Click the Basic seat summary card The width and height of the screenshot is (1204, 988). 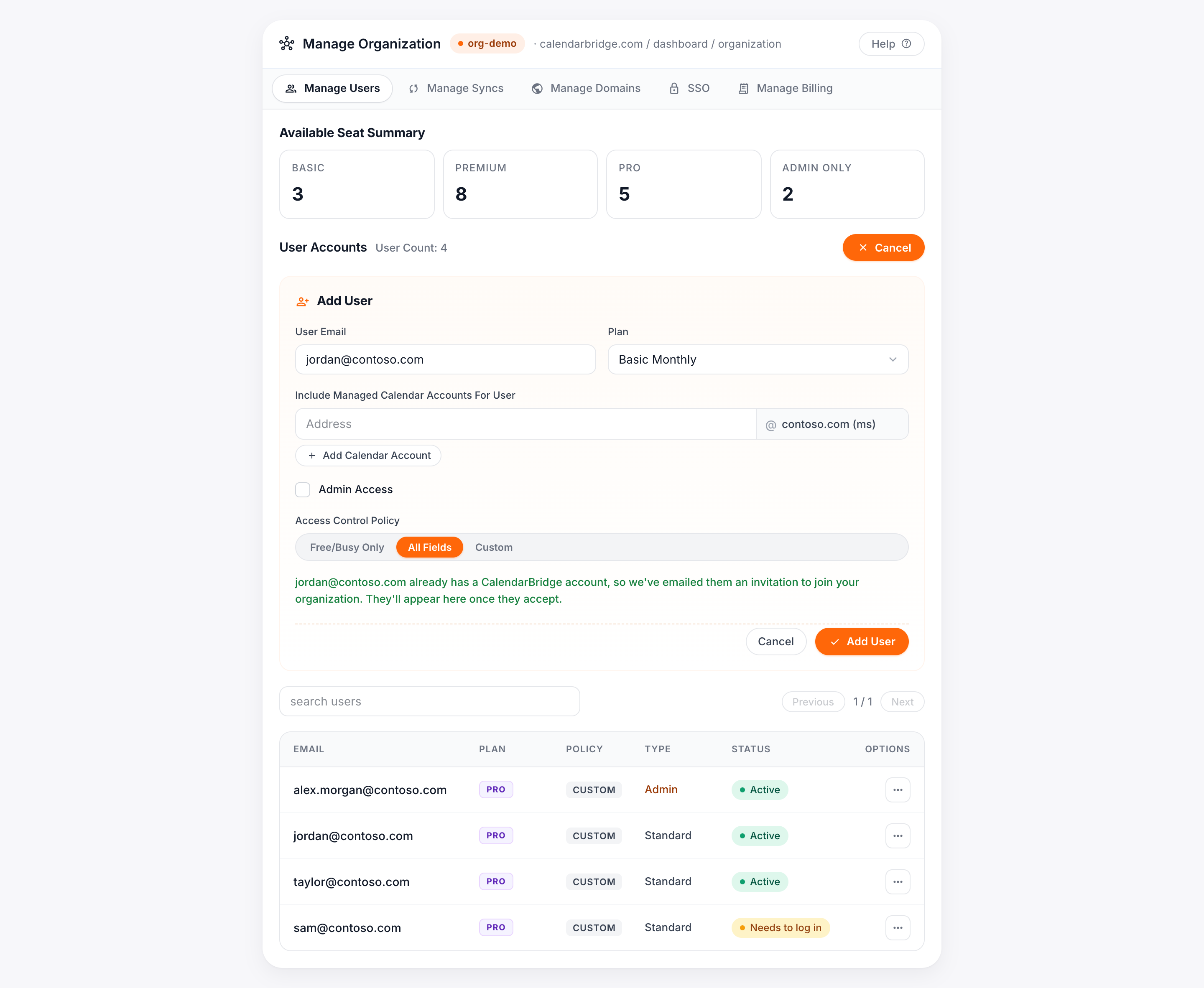[357, 184]
